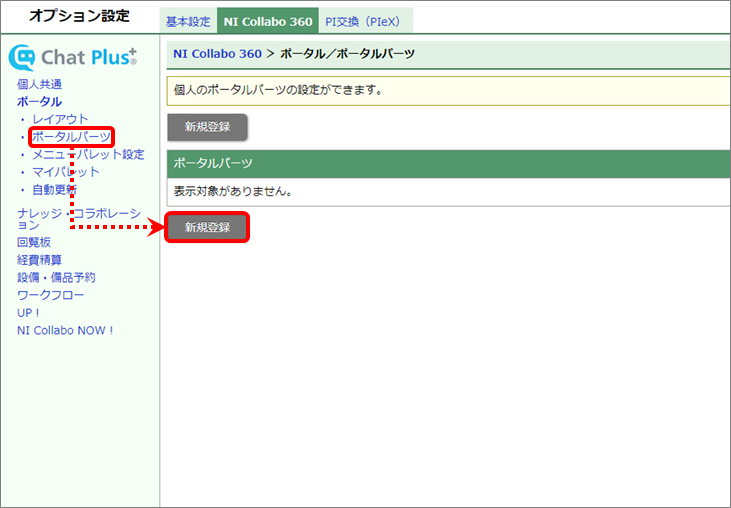Switch to the 基本設定 tab
The width and height of the screenshot is (731, 508).
188,21
